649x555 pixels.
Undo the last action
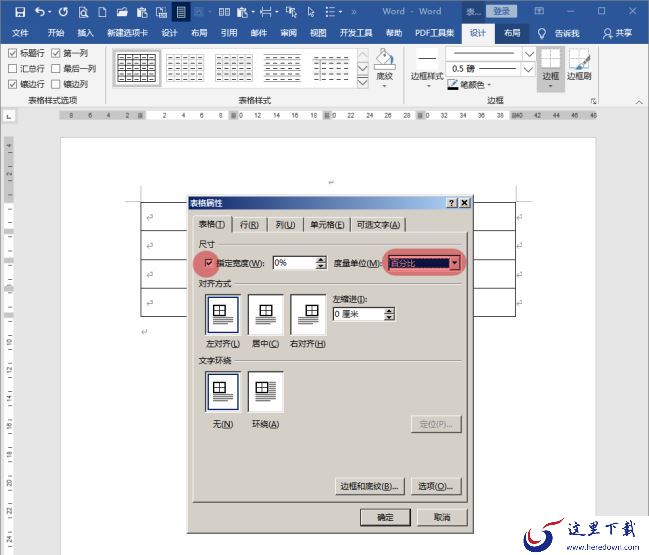click(x=40, y=12)
